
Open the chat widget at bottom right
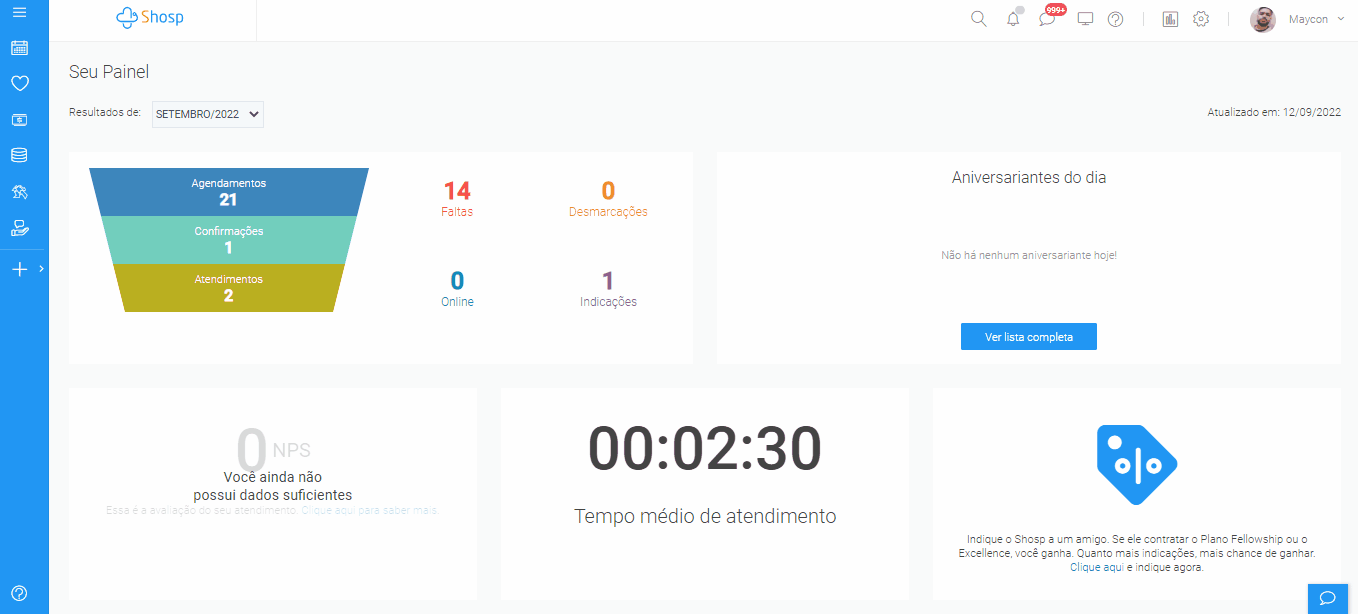pyautogui.click(x=1328, y=598)
